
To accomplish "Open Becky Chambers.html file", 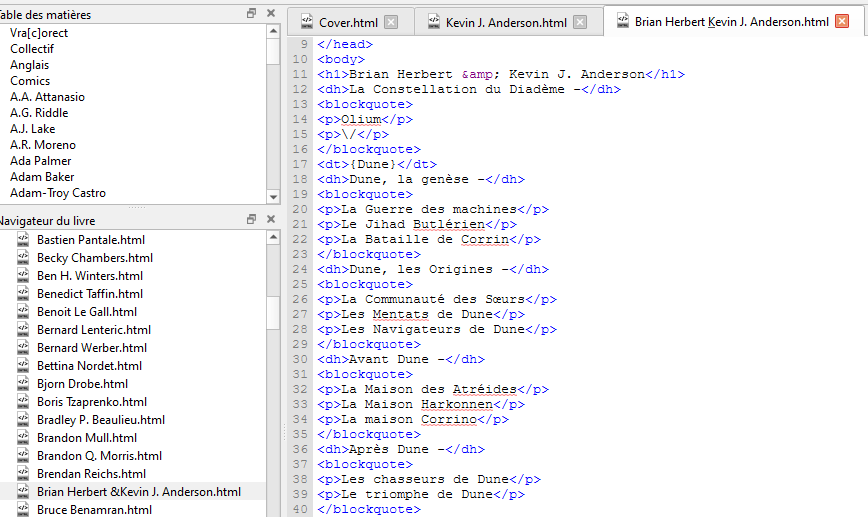I will pos(95,258).
